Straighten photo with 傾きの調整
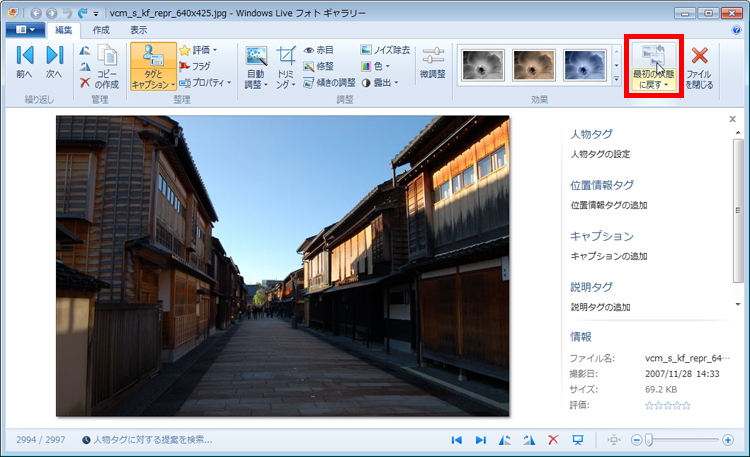Screen dimensions: 750x457 330,83
